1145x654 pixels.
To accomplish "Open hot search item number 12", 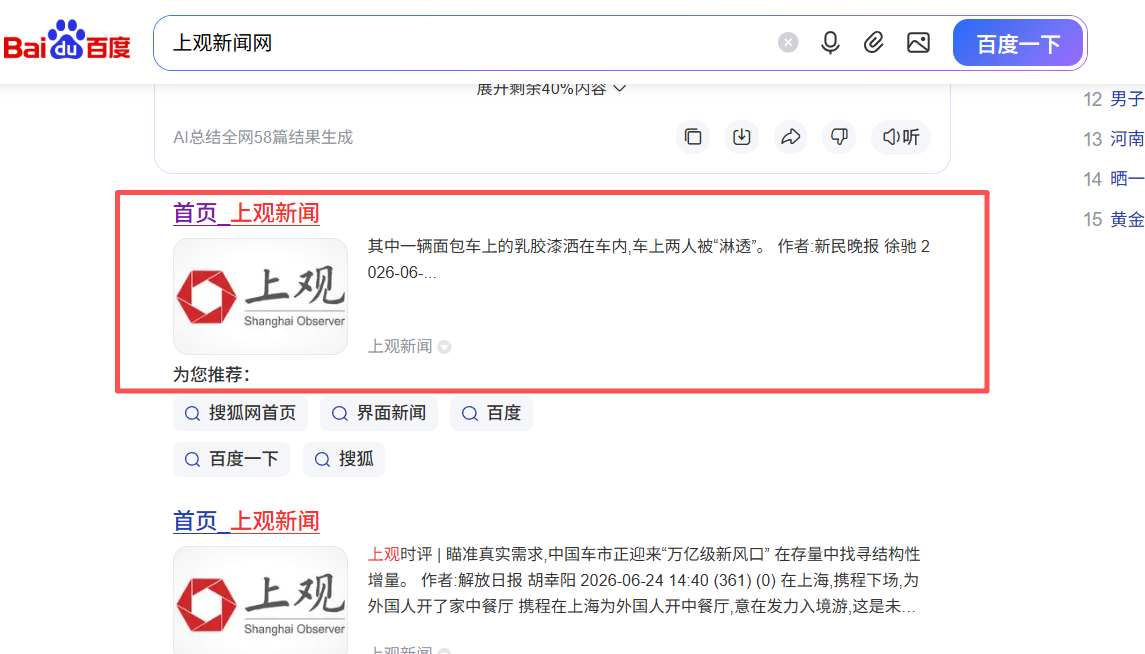I will point(1114,99).
